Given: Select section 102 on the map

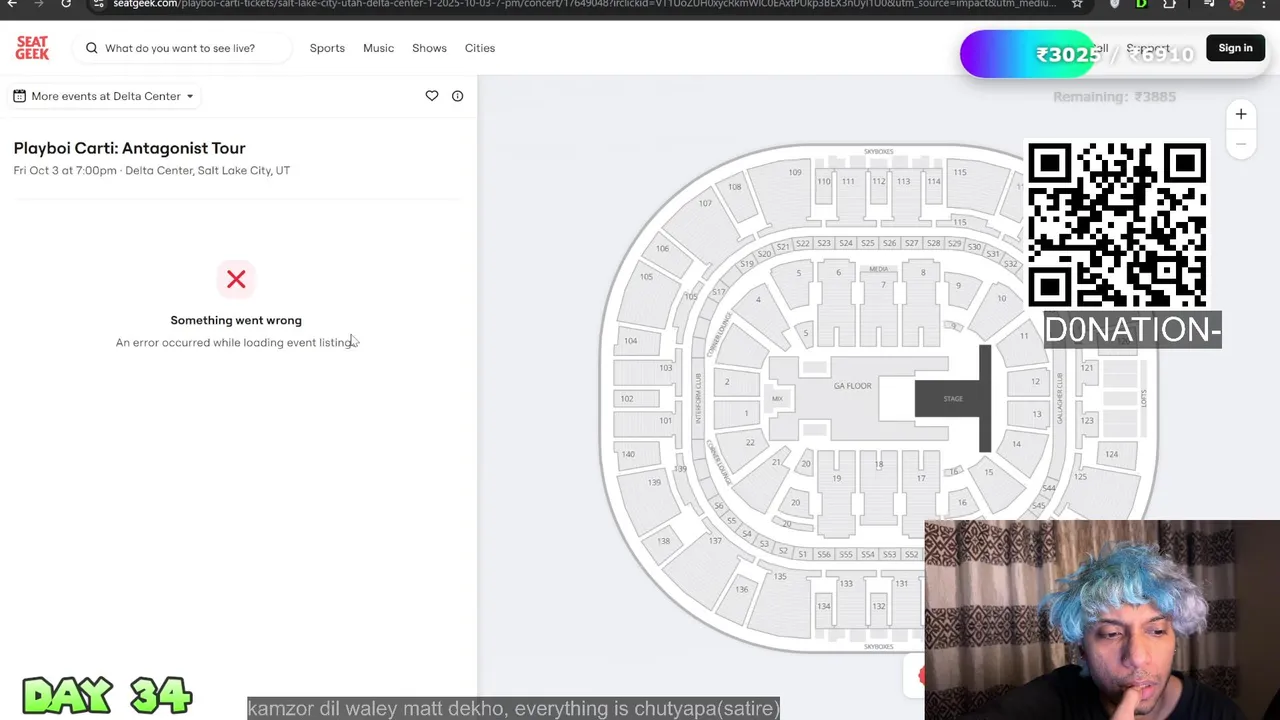Looking at the screenshot, I should [627, 398].
